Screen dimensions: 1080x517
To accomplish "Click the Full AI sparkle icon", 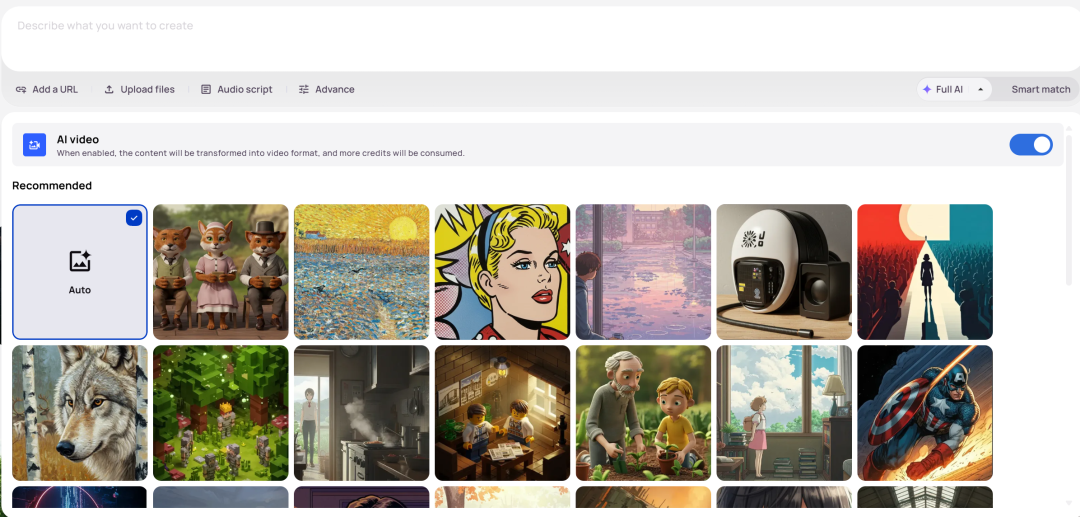I will pyautogui.click(x=927, y=89).
